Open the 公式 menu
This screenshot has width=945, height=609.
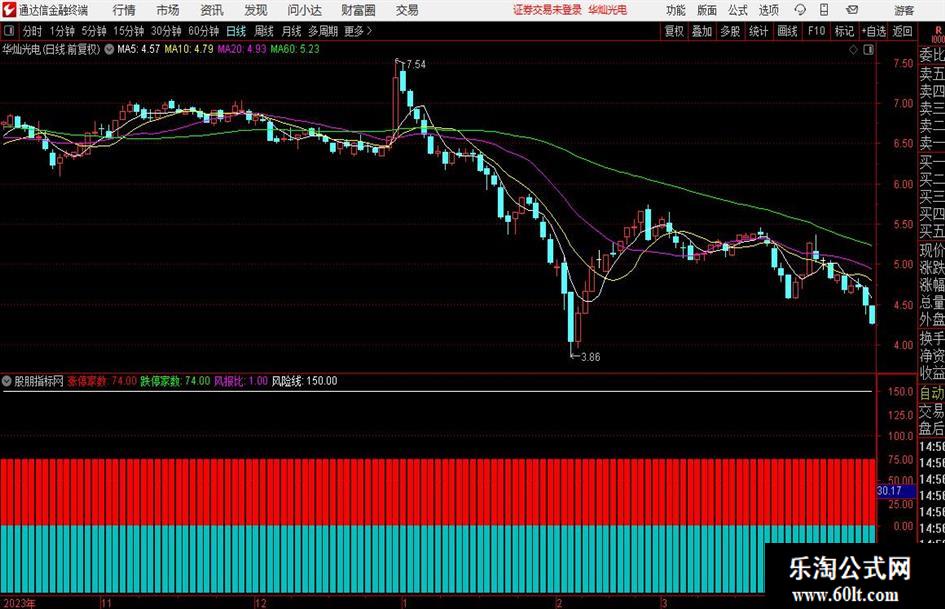tap(738, 10)
